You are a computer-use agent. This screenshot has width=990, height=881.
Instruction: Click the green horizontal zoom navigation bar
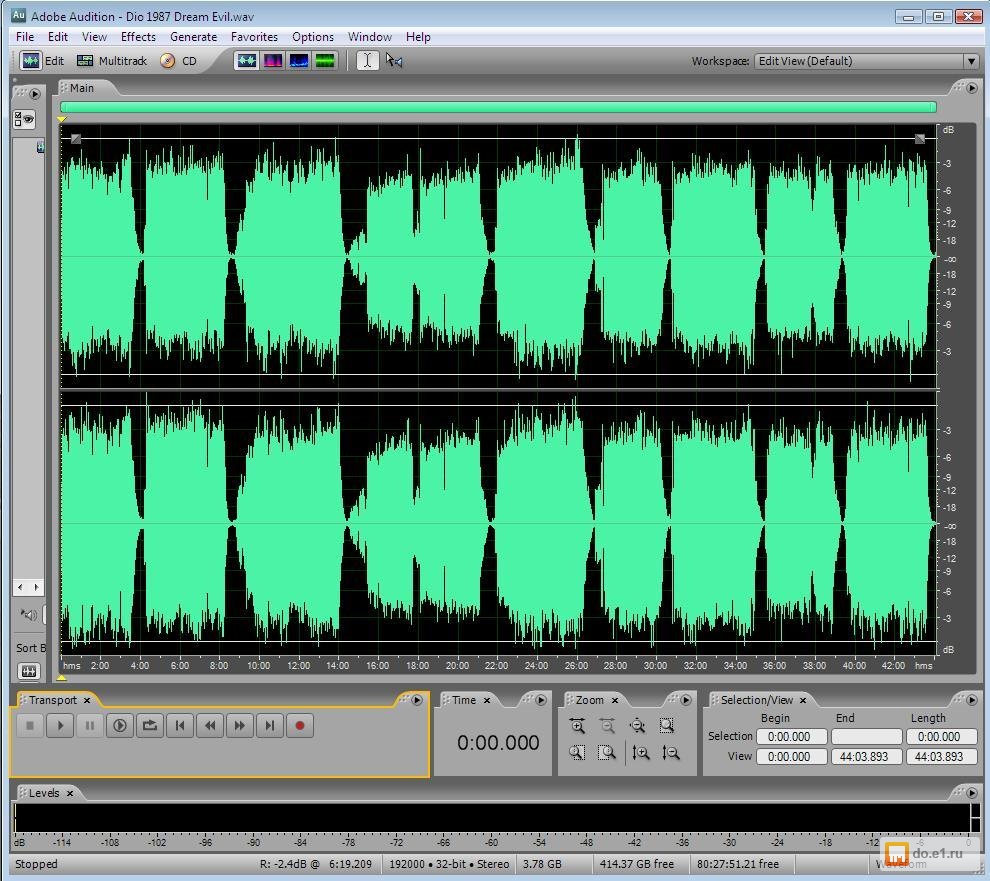coord(498,107)
